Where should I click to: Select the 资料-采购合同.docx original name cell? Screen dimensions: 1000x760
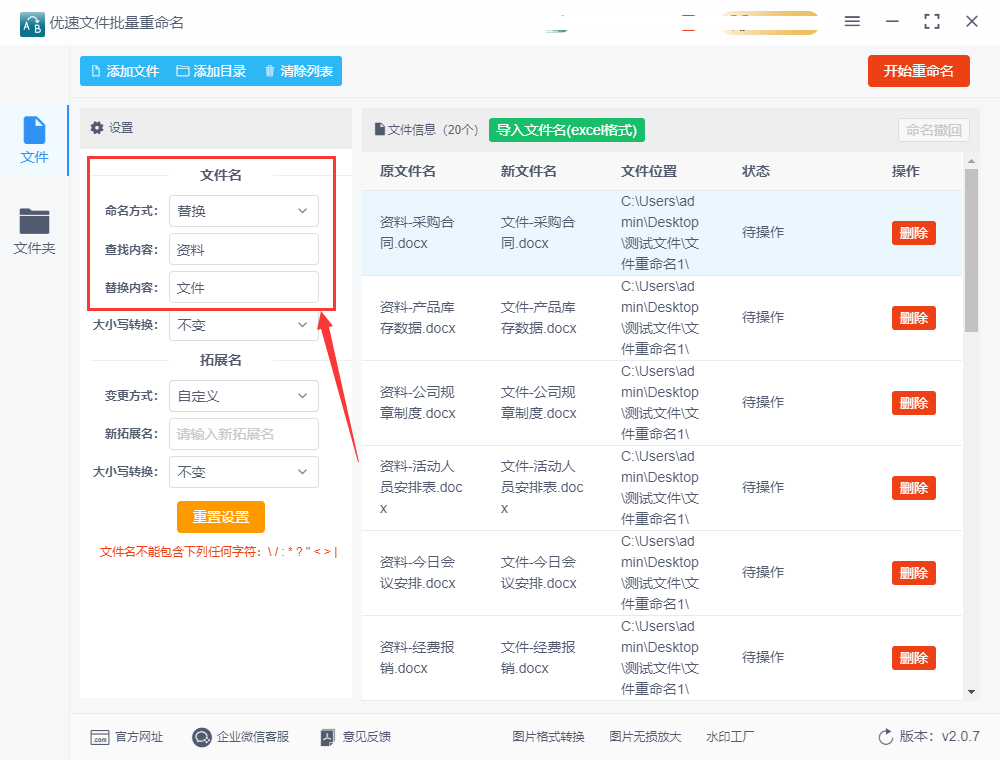(417, 233)
